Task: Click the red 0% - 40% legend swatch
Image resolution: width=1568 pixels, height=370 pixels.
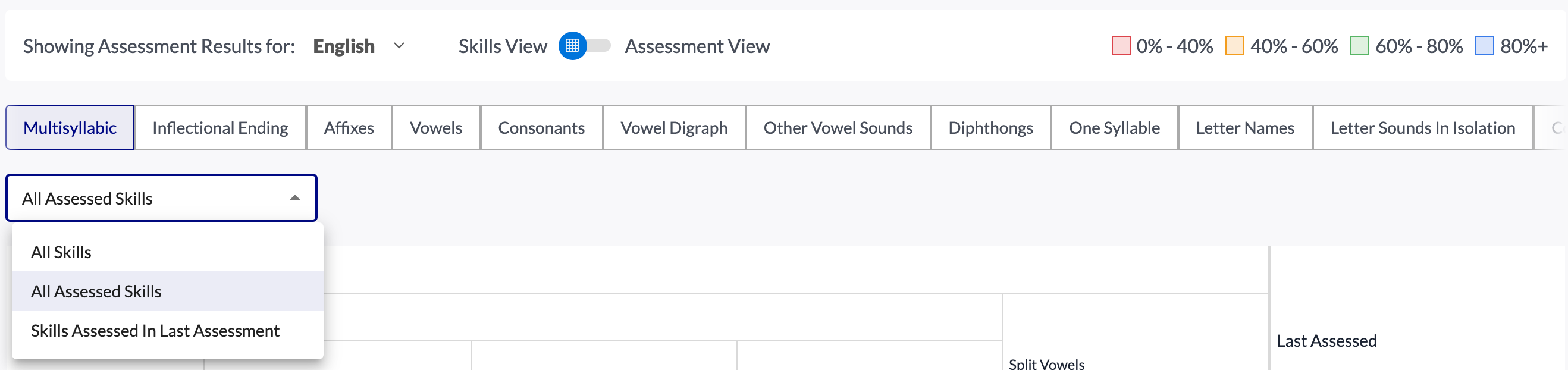Action: click(1121, 46)
